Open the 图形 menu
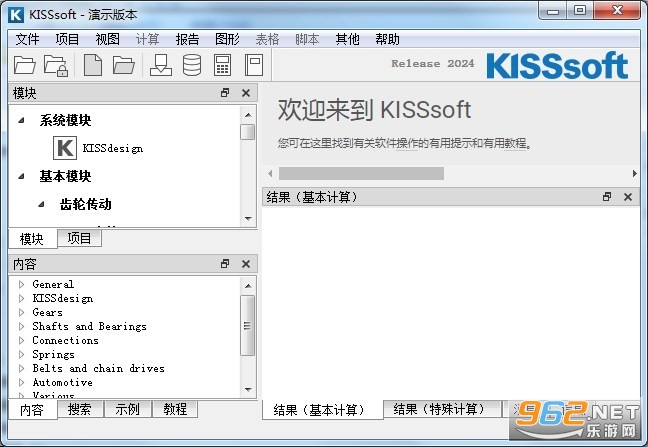 [x=227, y=39]
